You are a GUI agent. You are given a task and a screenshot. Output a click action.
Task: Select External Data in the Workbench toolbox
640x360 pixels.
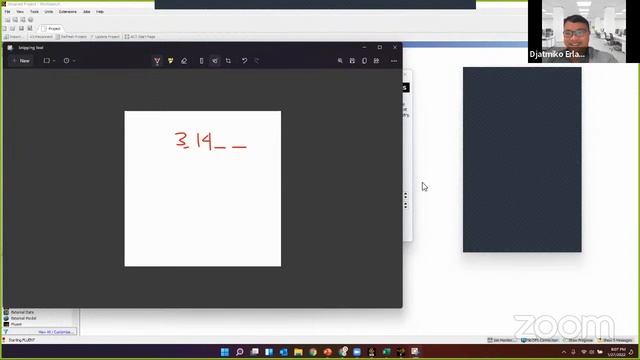click(19, 312)
